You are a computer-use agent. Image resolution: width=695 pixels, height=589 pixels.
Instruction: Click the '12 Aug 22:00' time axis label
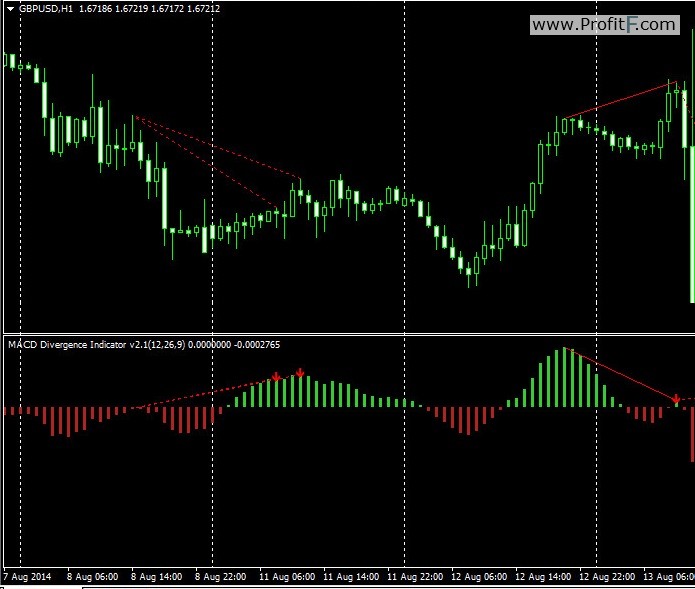607,577
